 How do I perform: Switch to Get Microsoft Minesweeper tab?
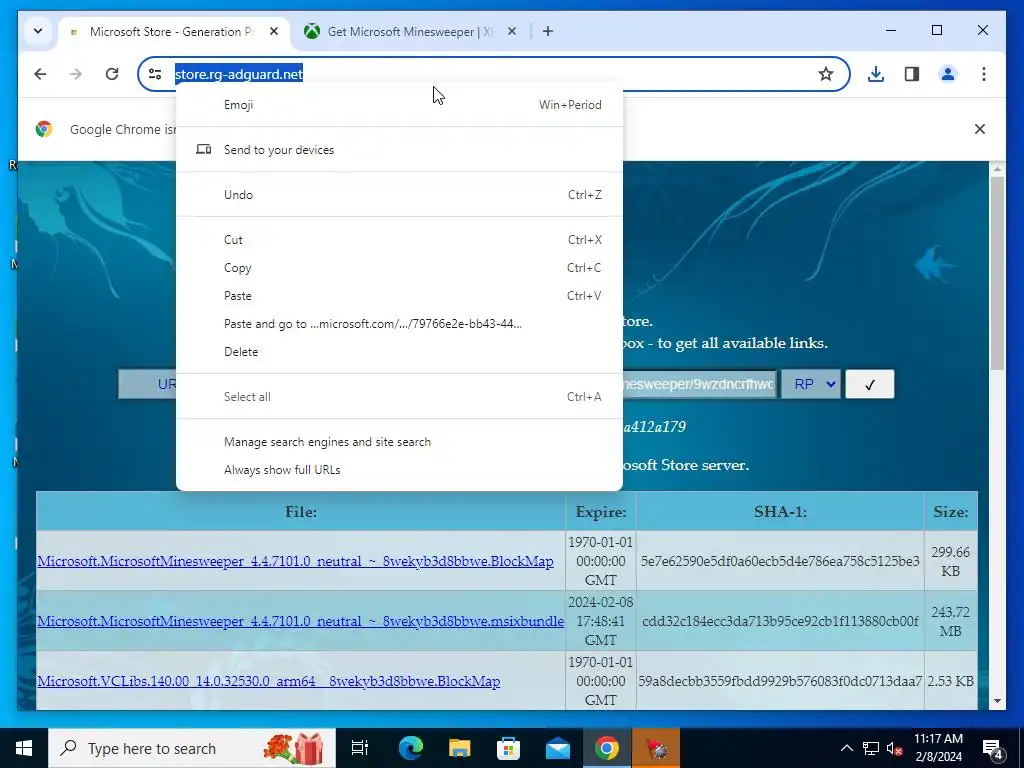tap(410, 31)
